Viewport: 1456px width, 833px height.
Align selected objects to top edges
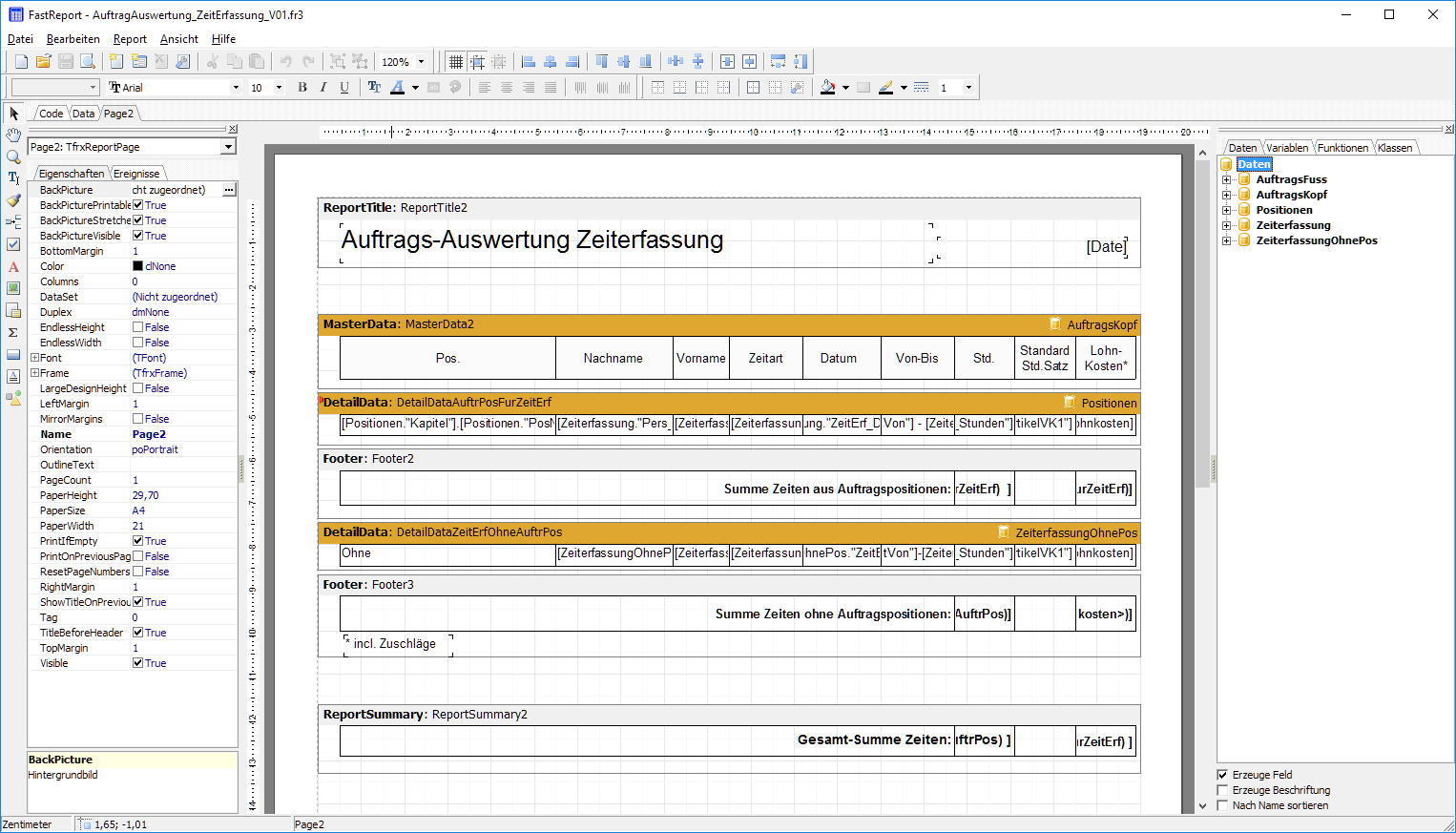tap(601, 61)
